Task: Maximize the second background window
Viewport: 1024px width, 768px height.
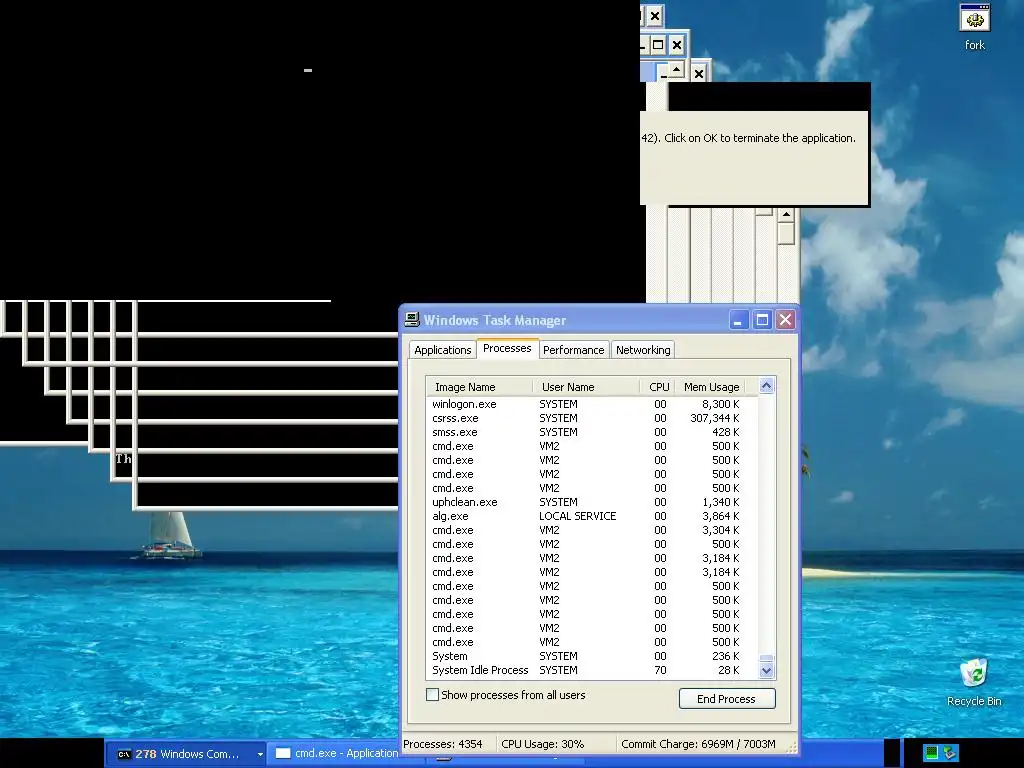Action: [x=658, y=45]
